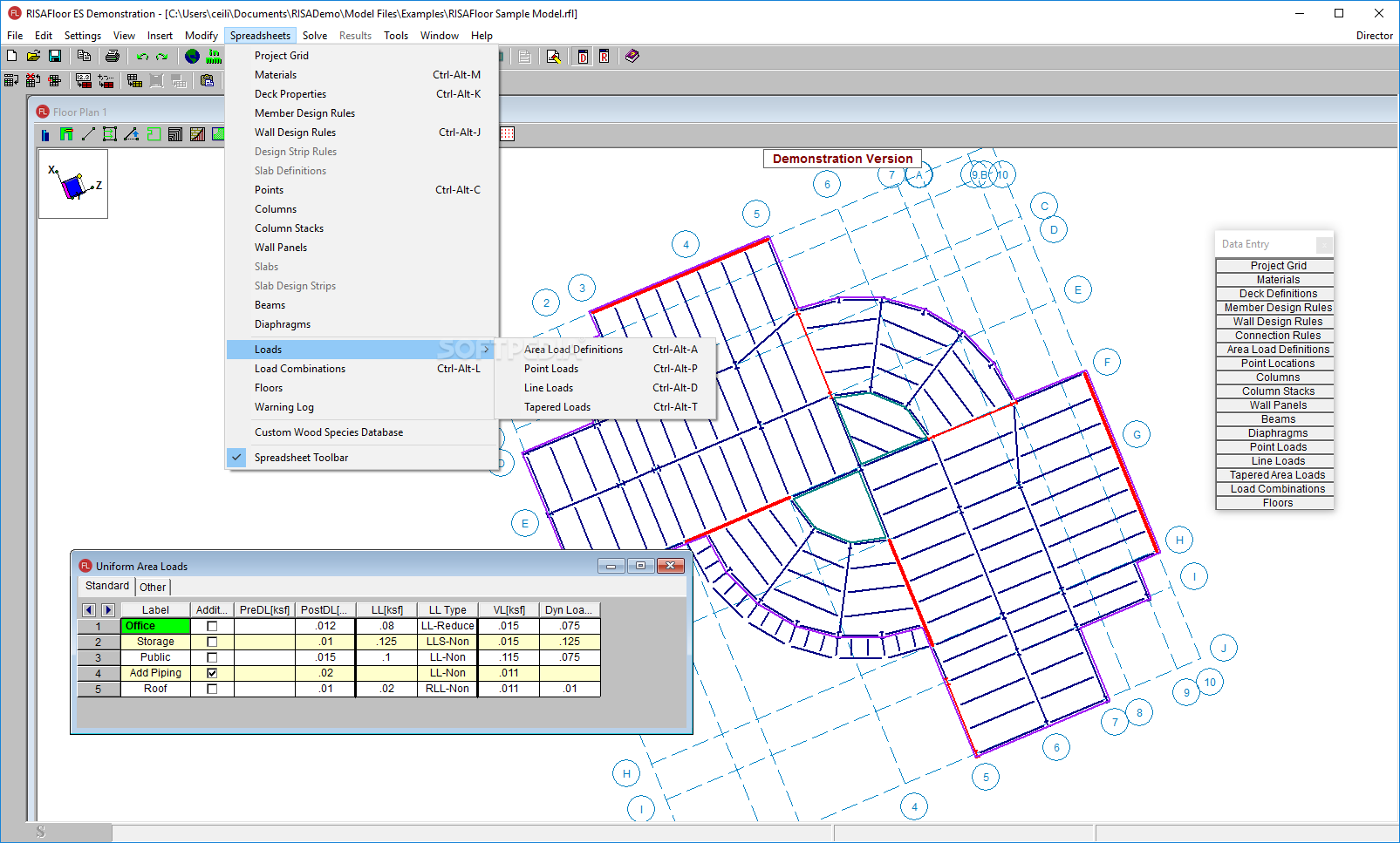Viewport: 1400px width, 843px height.
Task: Click the X-Z axis orientation thumbnail
Action: click(x=73, y=184)
